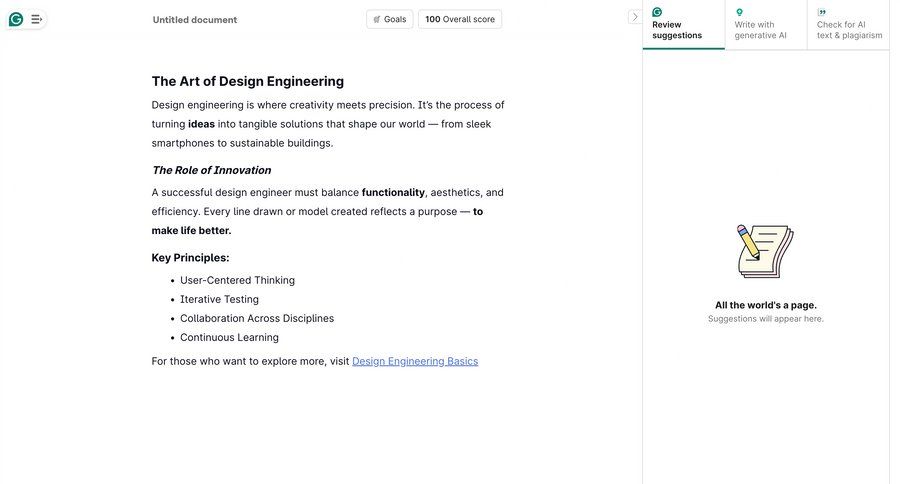
Task: Click the Grammarly logo icon
Action: [16, 20]
